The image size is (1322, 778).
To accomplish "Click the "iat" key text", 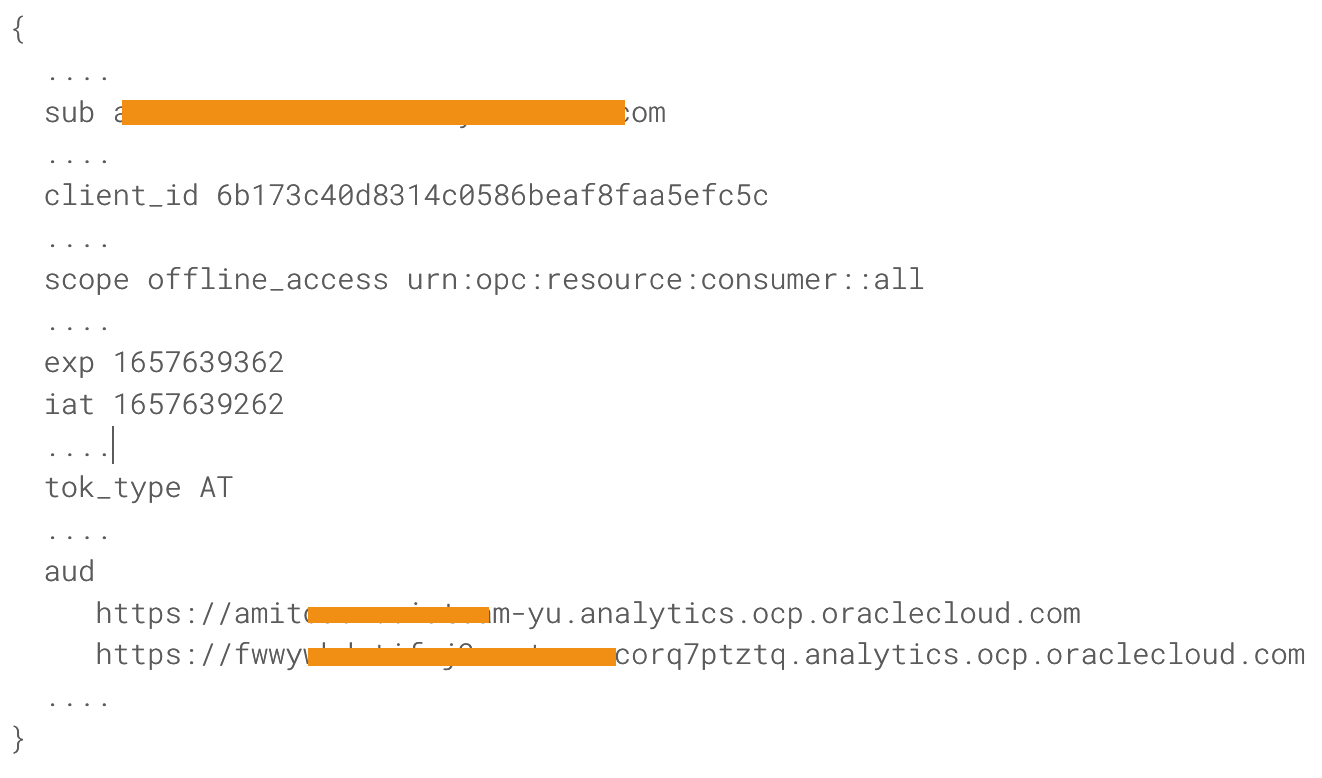I will pyautogui.click(x=69, y=404).
